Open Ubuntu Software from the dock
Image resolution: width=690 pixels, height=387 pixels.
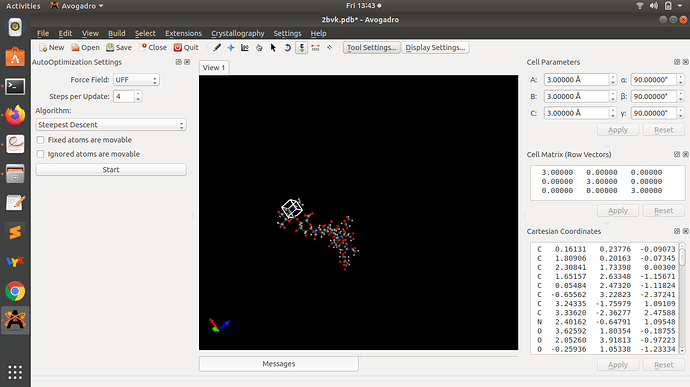(x=15, y=57)
